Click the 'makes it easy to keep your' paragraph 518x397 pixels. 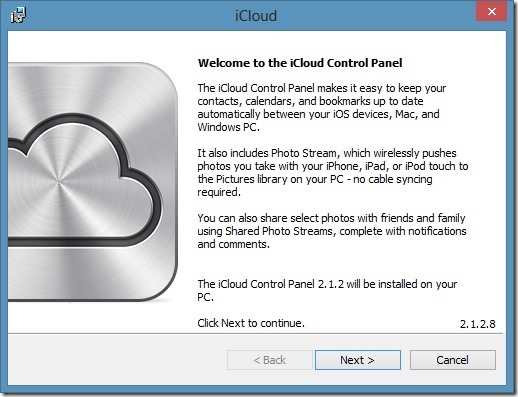pyautogui.click(x=322, y=107)
